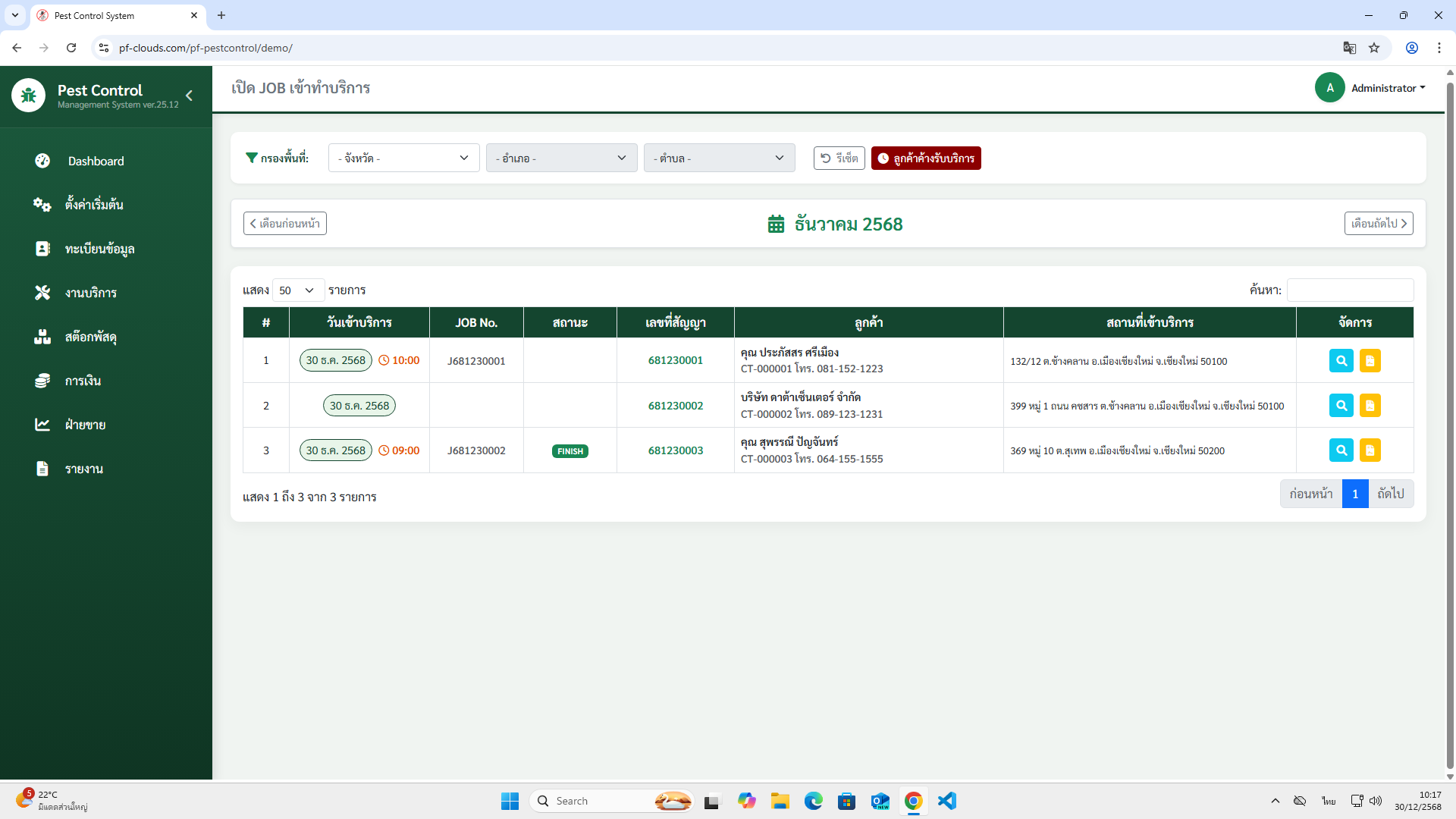The height and width of the screenshot is (819, 1456).
Task: Click the green calendar icon beside ธันวาคม 2568
Action: pos(776,224)
